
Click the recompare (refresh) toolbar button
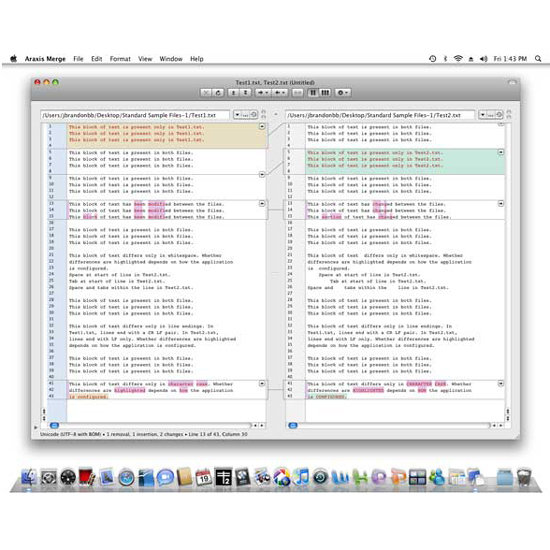pos(218,93)
